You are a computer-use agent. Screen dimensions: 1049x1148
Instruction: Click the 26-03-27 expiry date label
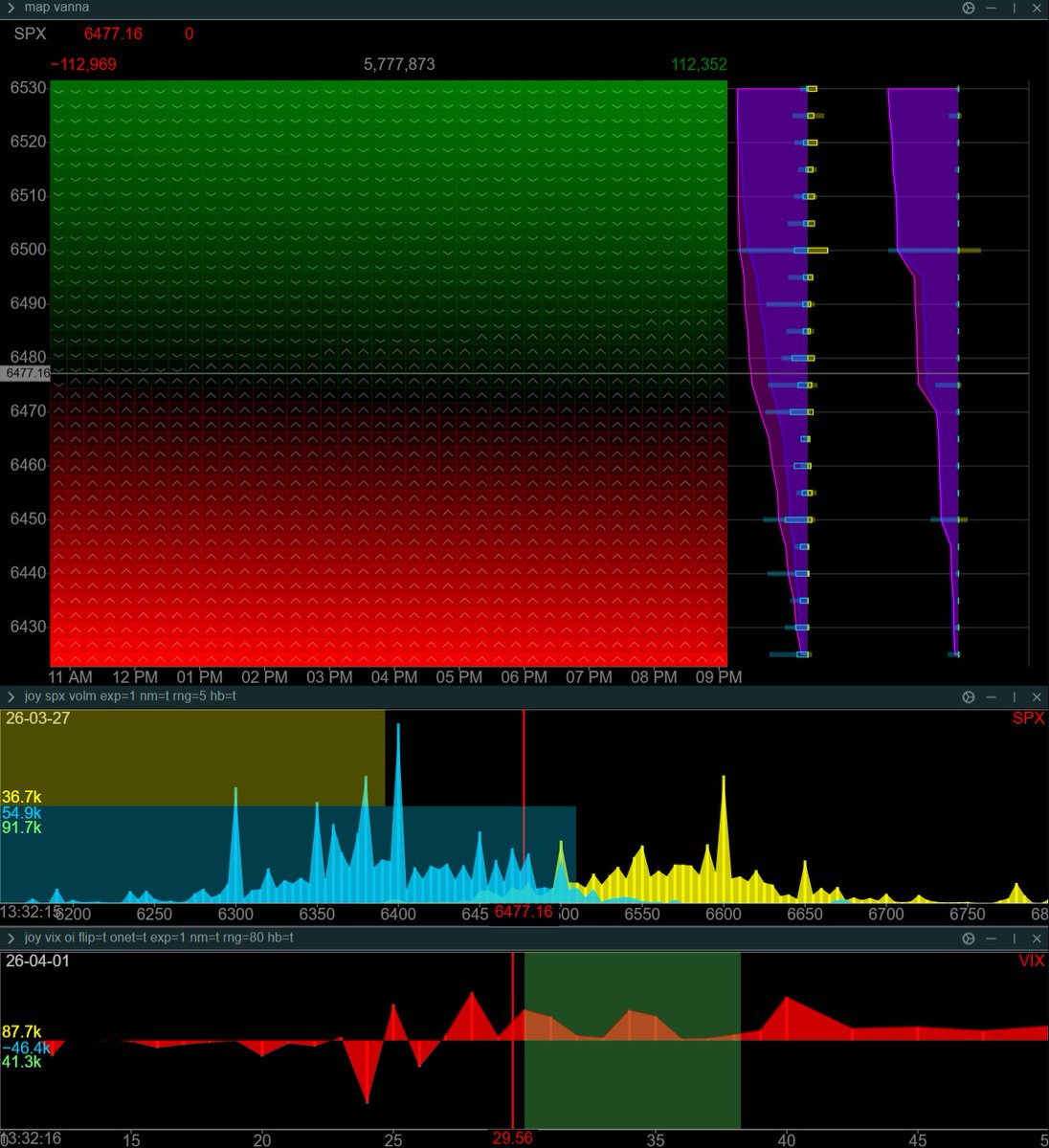[37, 717]
